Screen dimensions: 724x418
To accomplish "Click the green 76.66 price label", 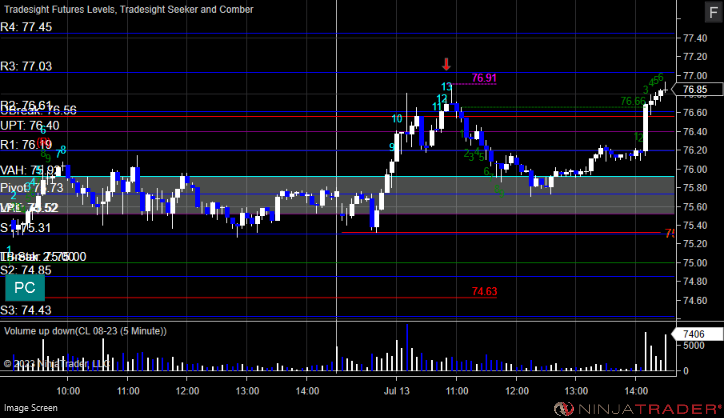I will click(633, 101).
